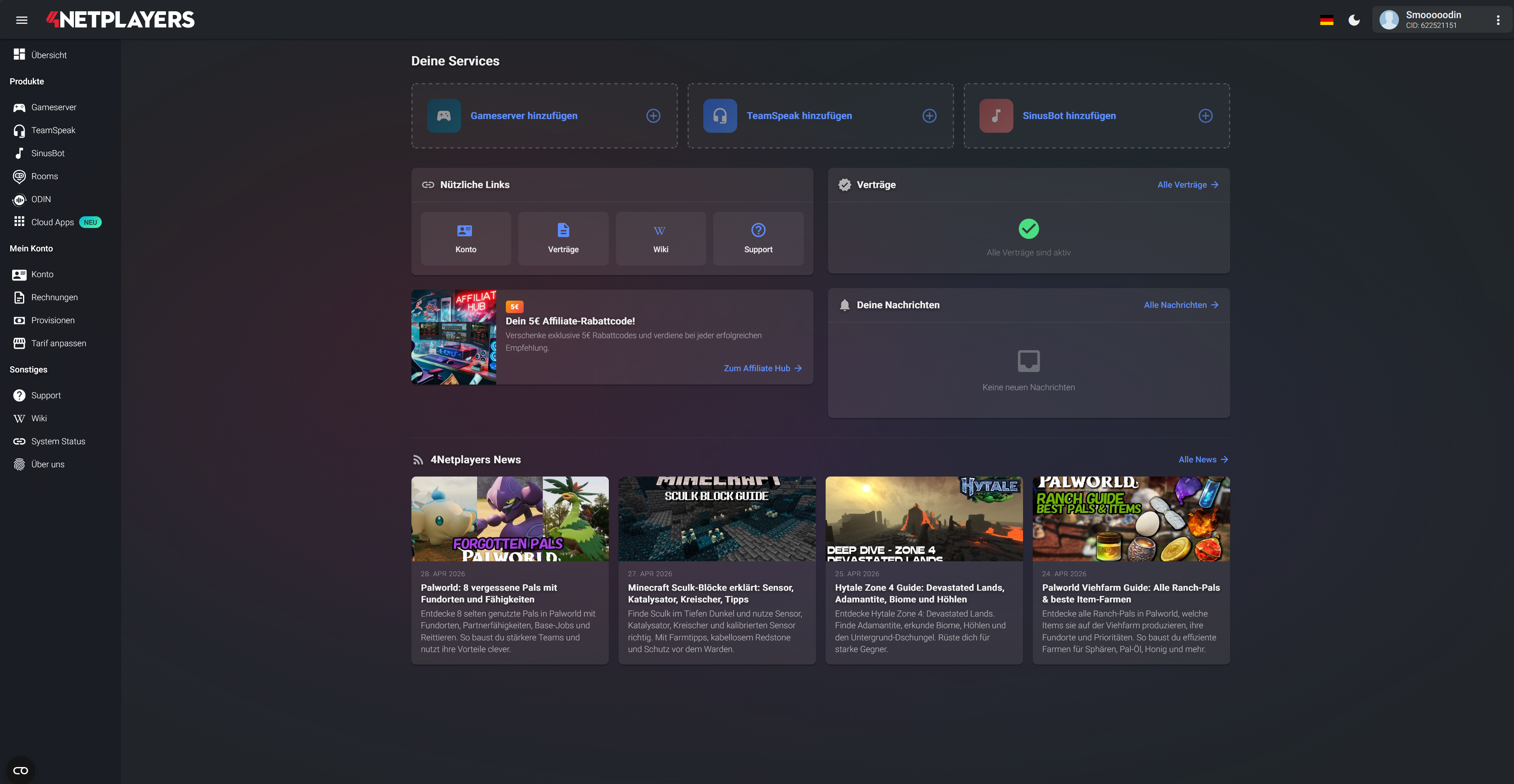Open Support tile in Nützliche Links

pyautogui.click(x=758, y=238)
